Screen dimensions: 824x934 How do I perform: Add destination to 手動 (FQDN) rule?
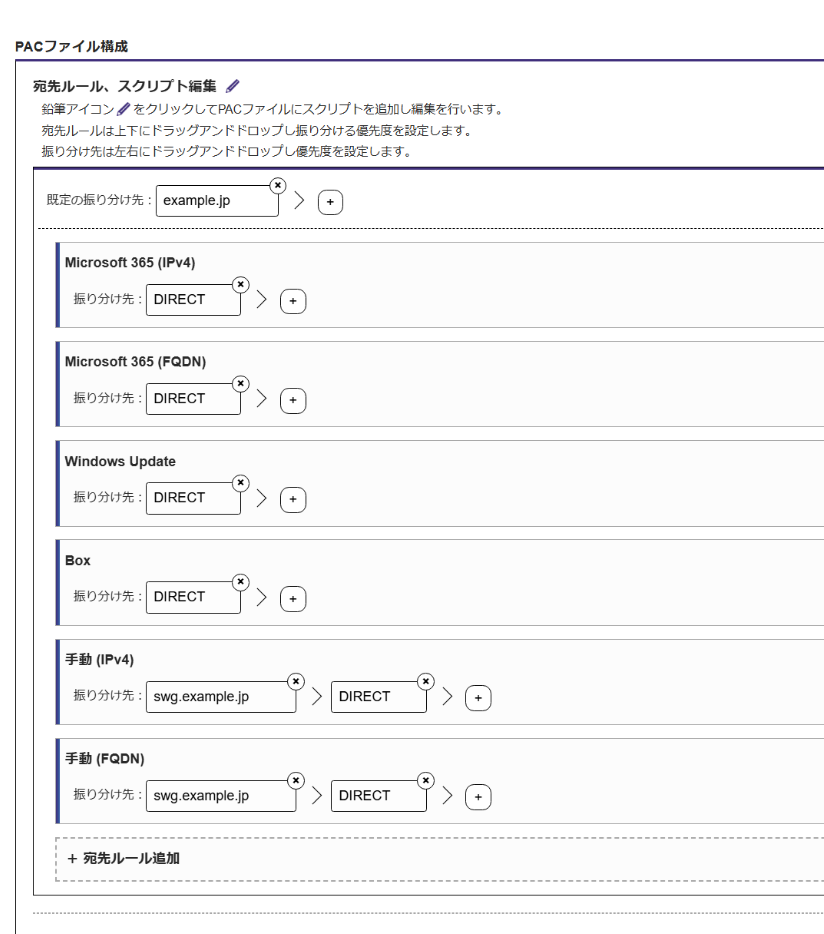[478, 797]
